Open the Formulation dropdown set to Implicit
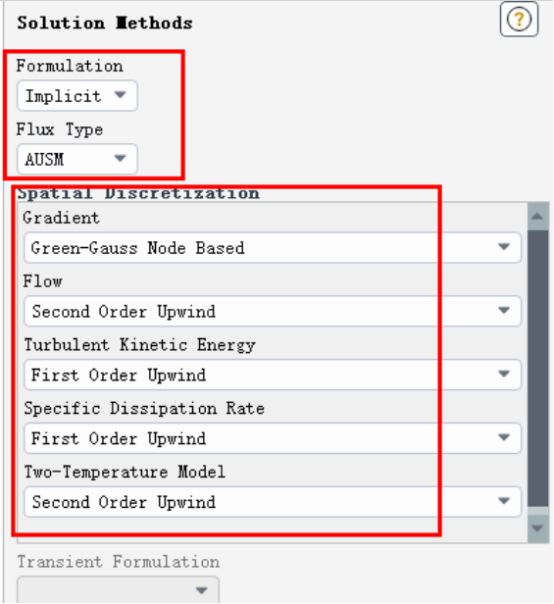 (77, 96)
